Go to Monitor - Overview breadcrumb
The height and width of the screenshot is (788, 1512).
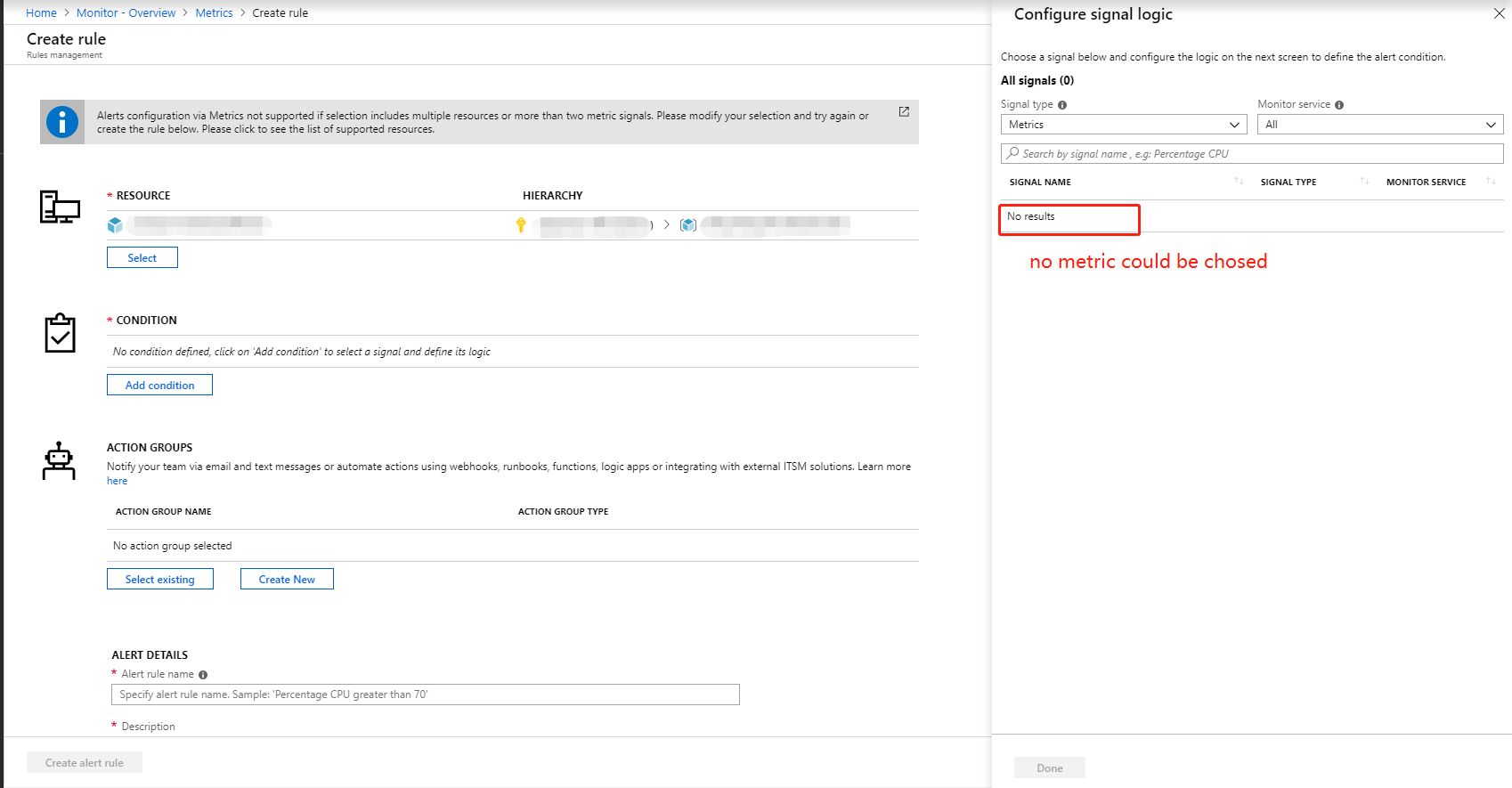coord(126,13)
